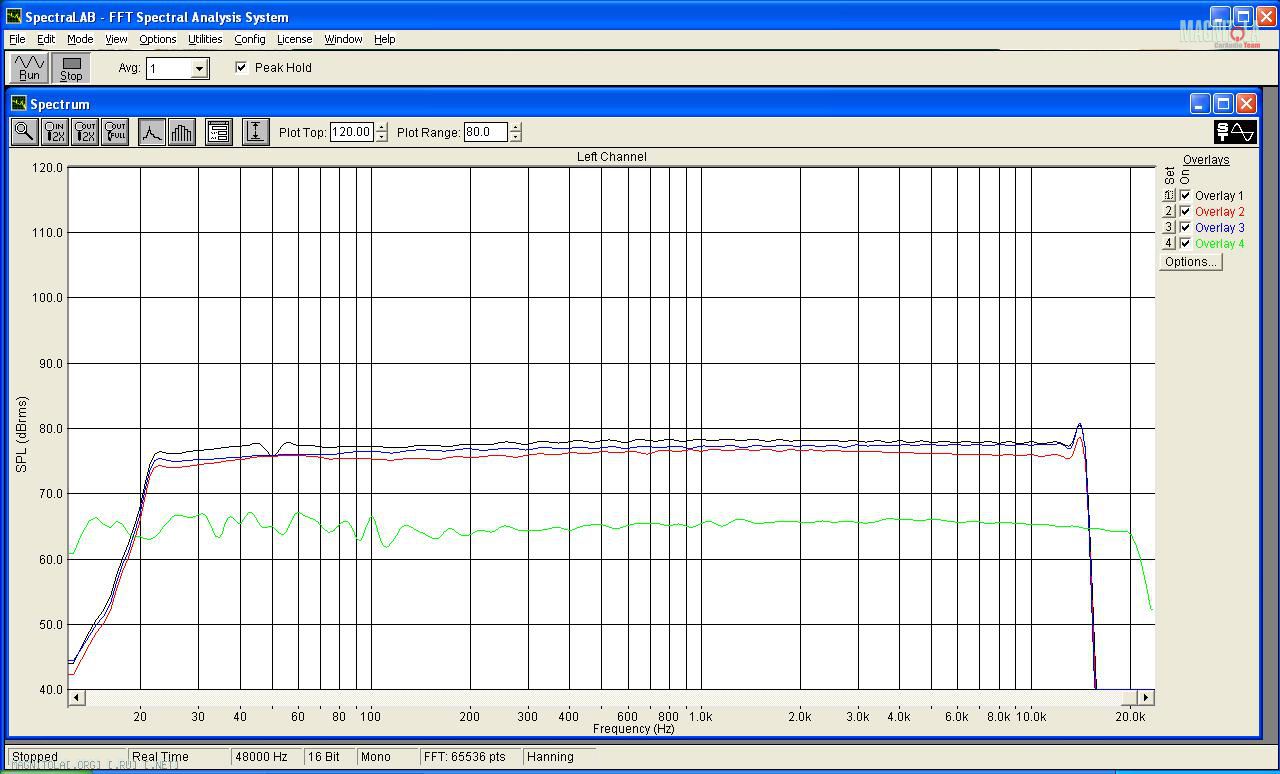
Task: Maximize the Spectrum child window
Action: pyautogui.click(x=1223, y=104)
